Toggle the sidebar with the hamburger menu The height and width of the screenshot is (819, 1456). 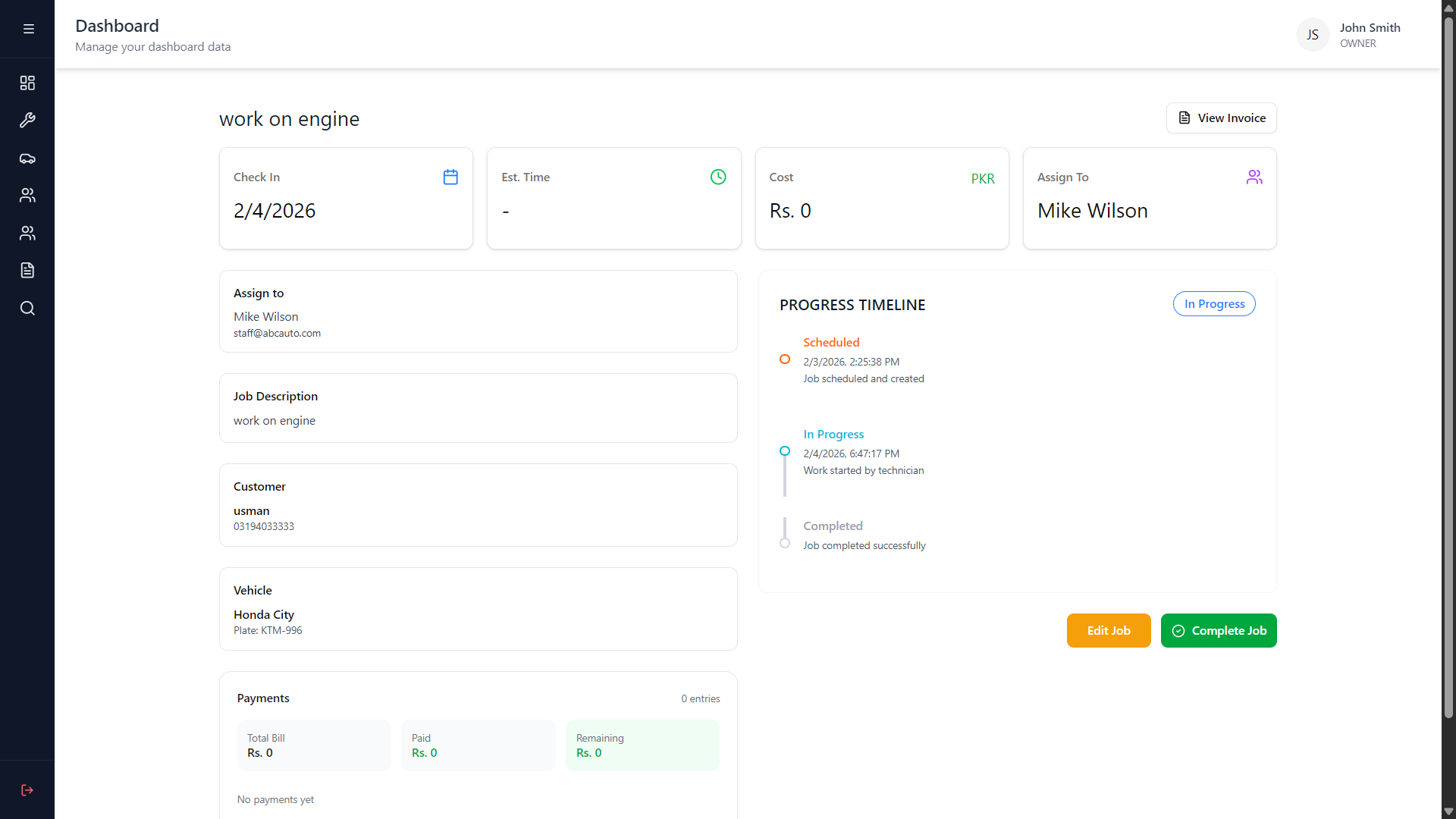click(28, 28)
